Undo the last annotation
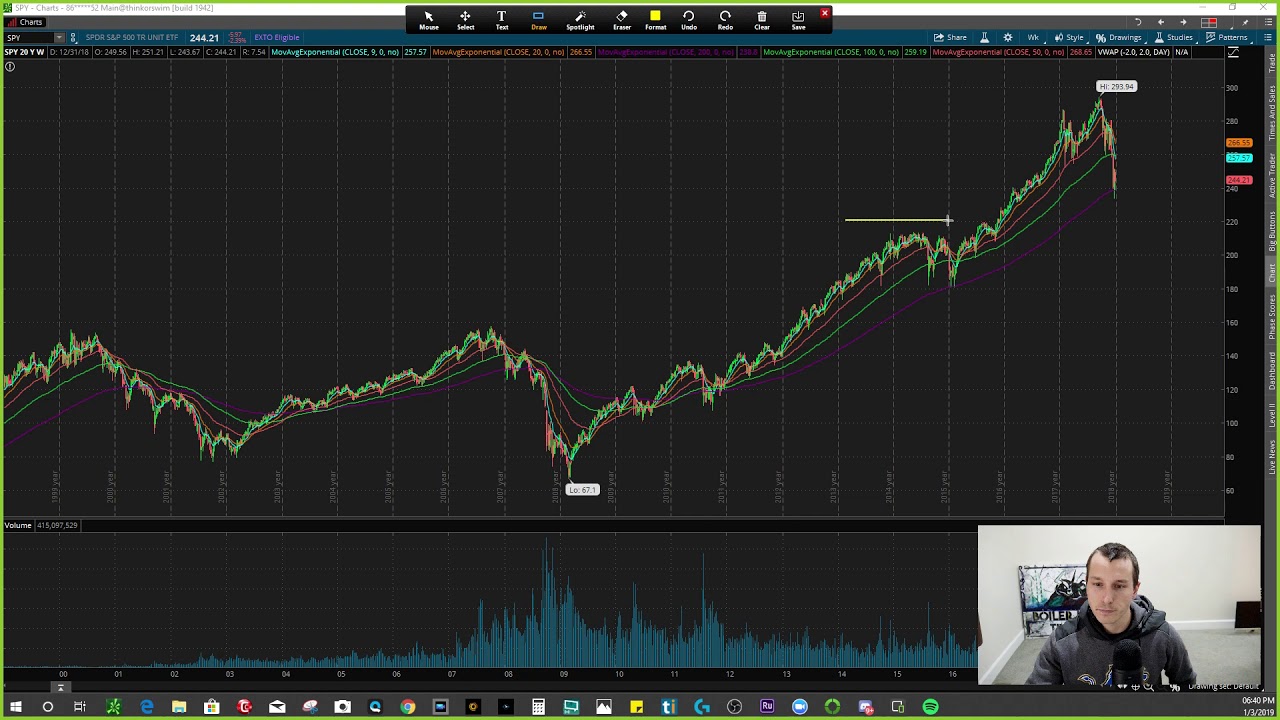The height and width of the screenshot is (720, 1280). [x=689, y=19]
